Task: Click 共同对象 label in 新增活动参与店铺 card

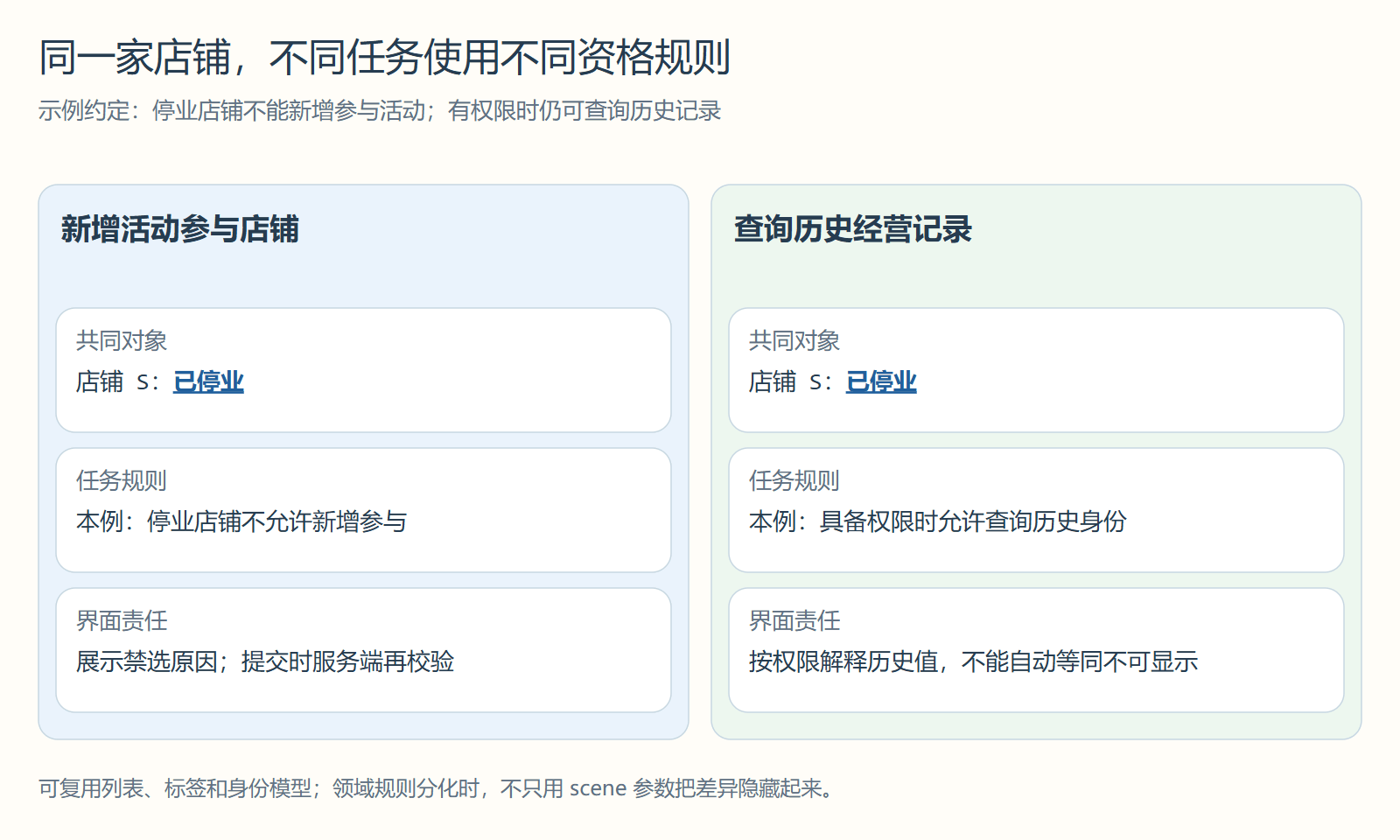Action: 122,340
